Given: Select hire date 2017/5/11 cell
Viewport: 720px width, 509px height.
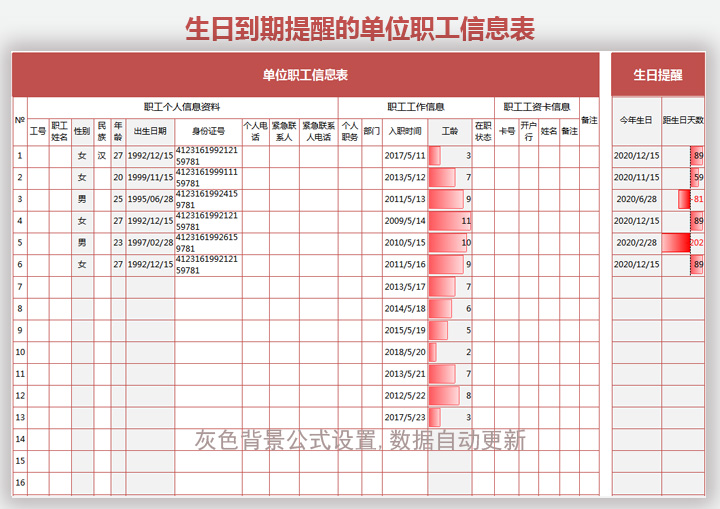Looking at the screenshot, I should click(x=405, y=156).
